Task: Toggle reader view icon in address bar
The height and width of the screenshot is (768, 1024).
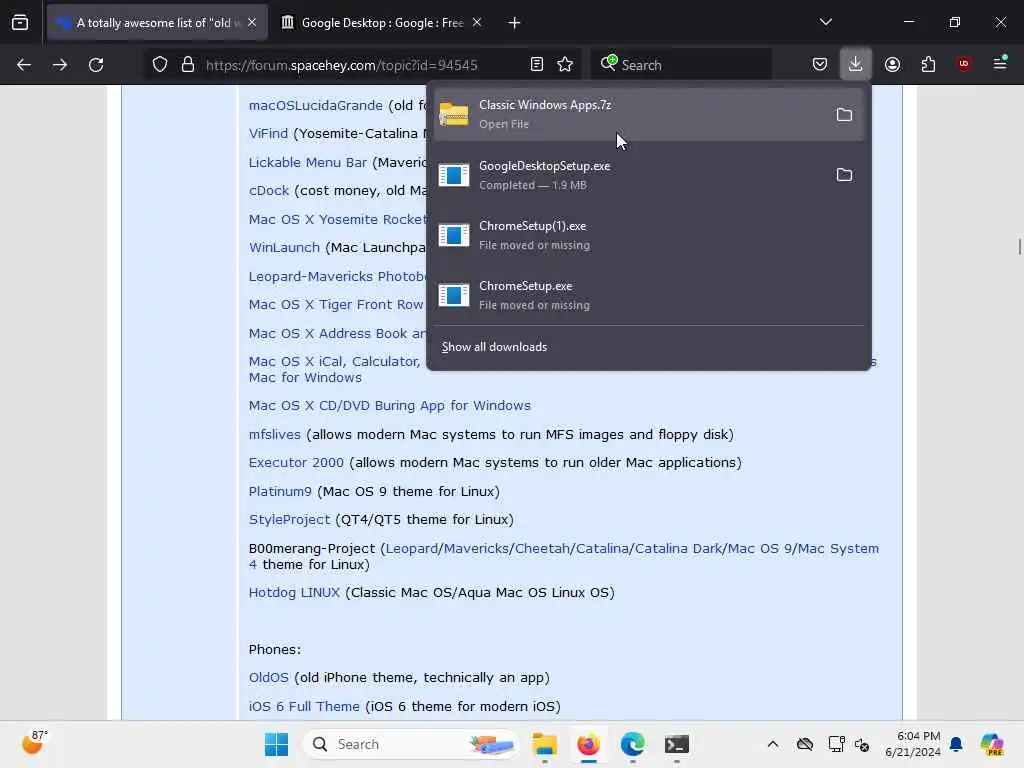Action: tap(537, 64)
